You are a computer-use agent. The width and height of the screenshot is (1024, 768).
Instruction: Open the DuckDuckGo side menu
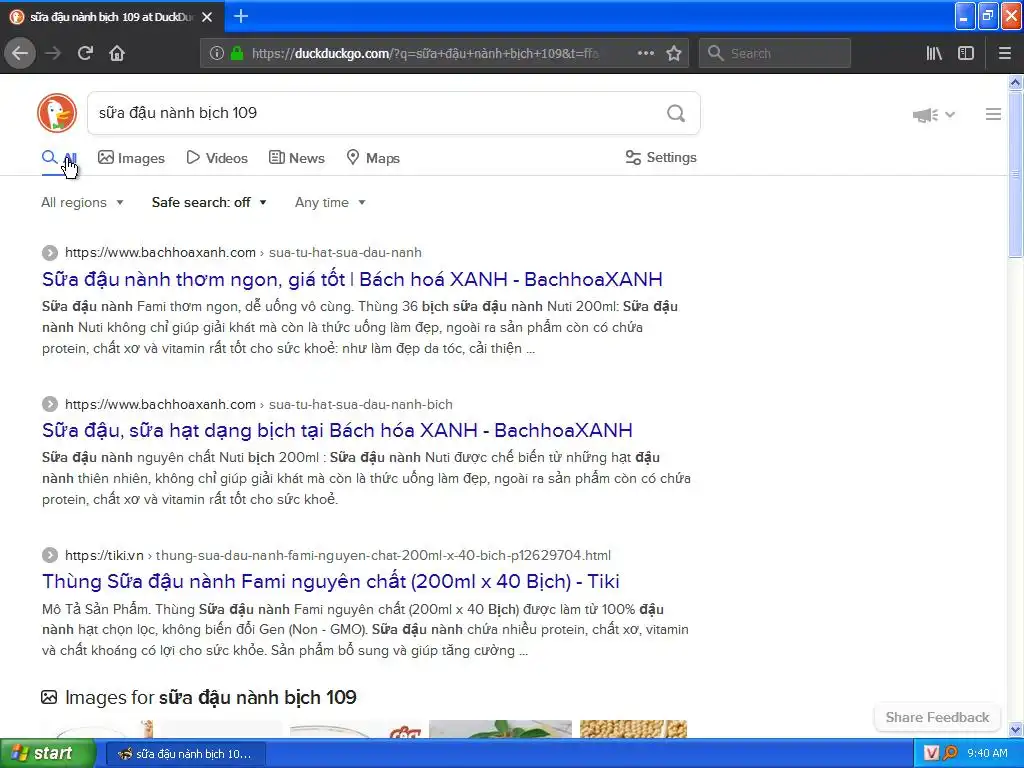pos(993,114)
